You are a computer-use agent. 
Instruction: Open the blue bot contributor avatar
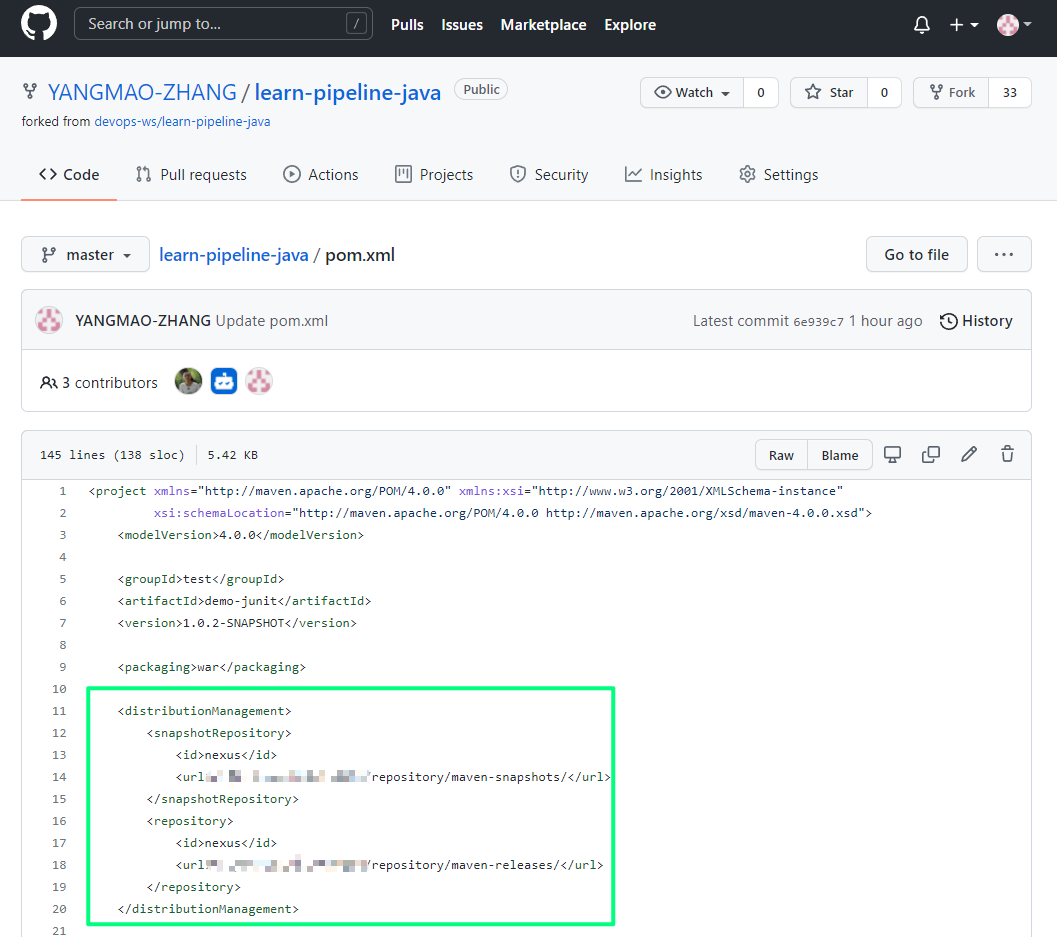point(224,382)
